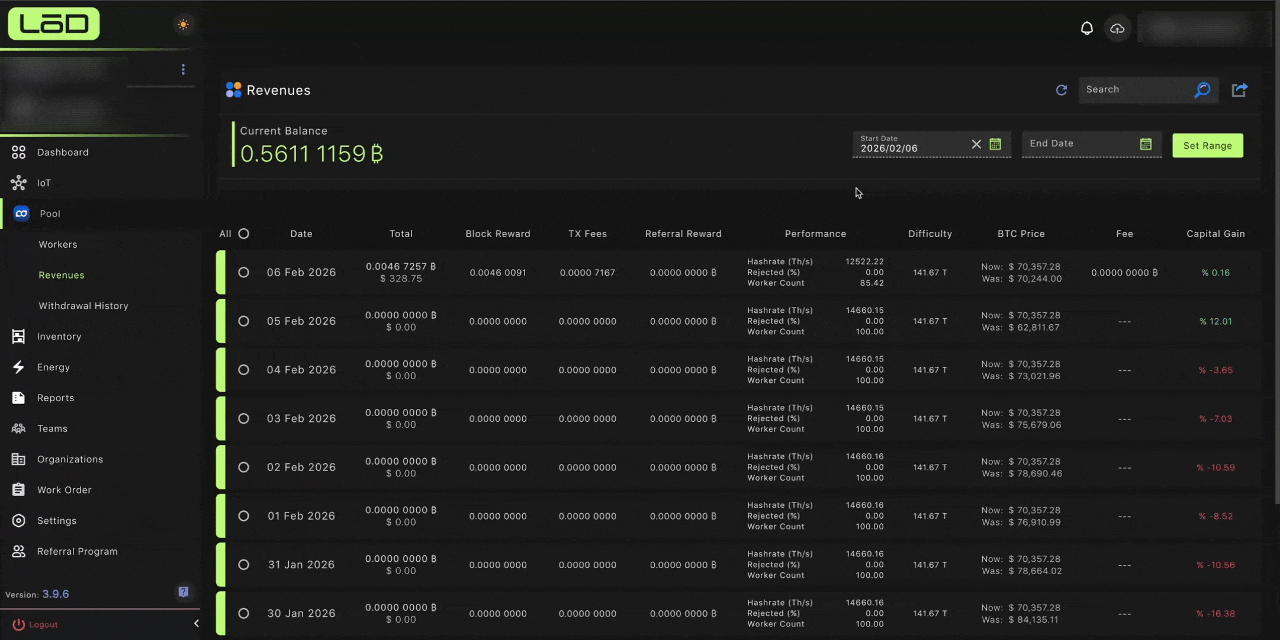The image size is (1280, 640).
Task: Select the 05 Feb 2026 row
Action: [243, 321]
